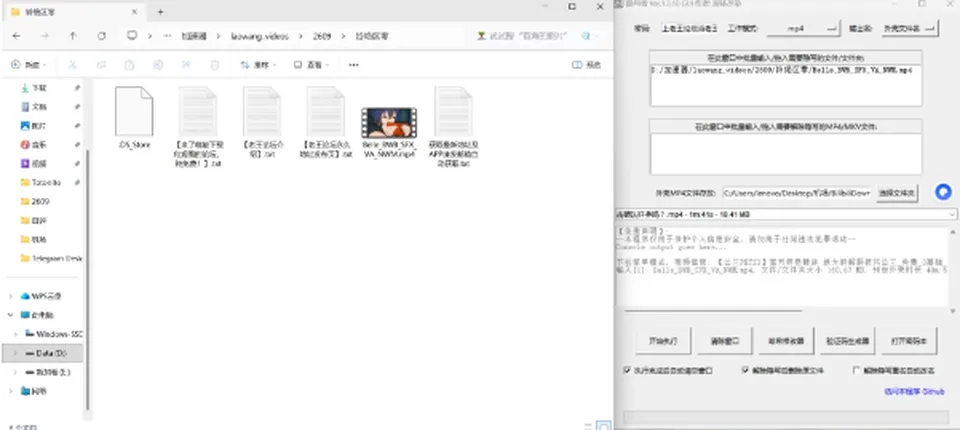Refresh the Explorer folder view
The height and width of the screenshot is (430, 960).
[102, 36]
